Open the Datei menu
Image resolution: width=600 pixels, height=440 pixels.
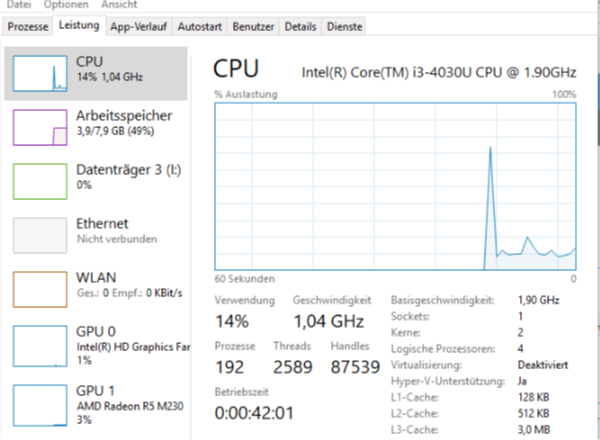(x=19, y=5)
